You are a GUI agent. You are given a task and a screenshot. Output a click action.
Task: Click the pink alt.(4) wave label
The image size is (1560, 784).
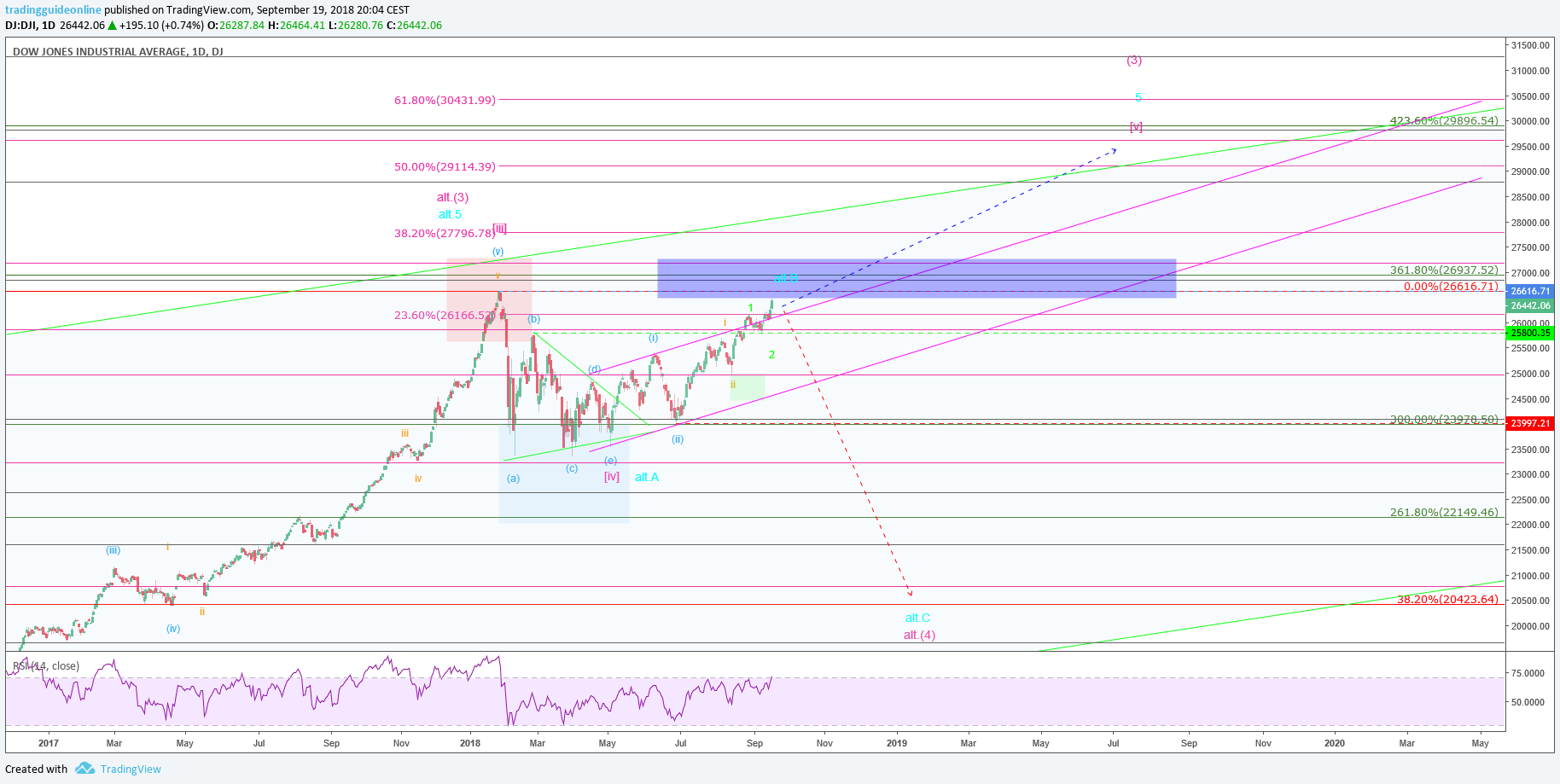[x=919, y=635]
